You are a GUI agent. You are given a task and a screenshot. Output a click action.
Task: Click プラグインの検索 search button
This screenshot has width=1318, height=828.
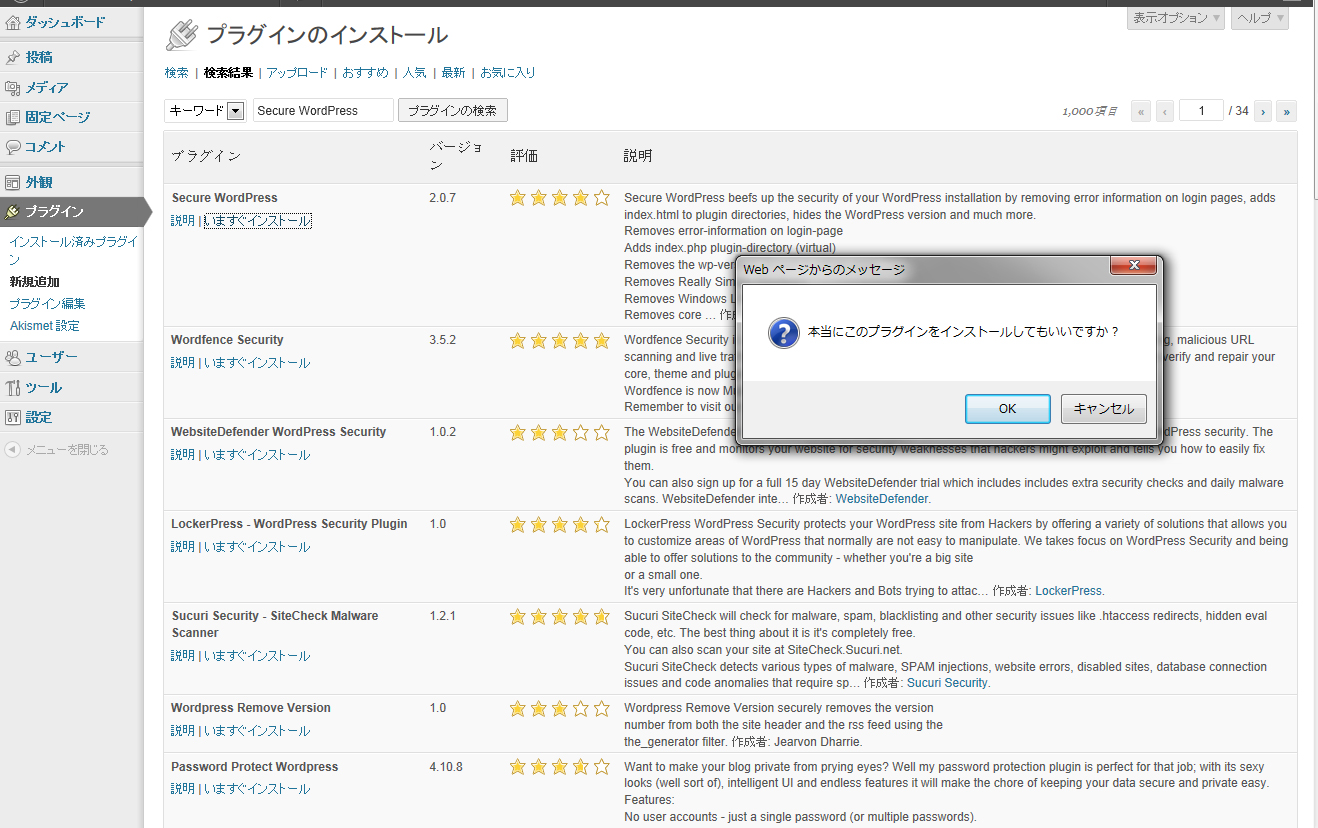click(x=453, y=110)
